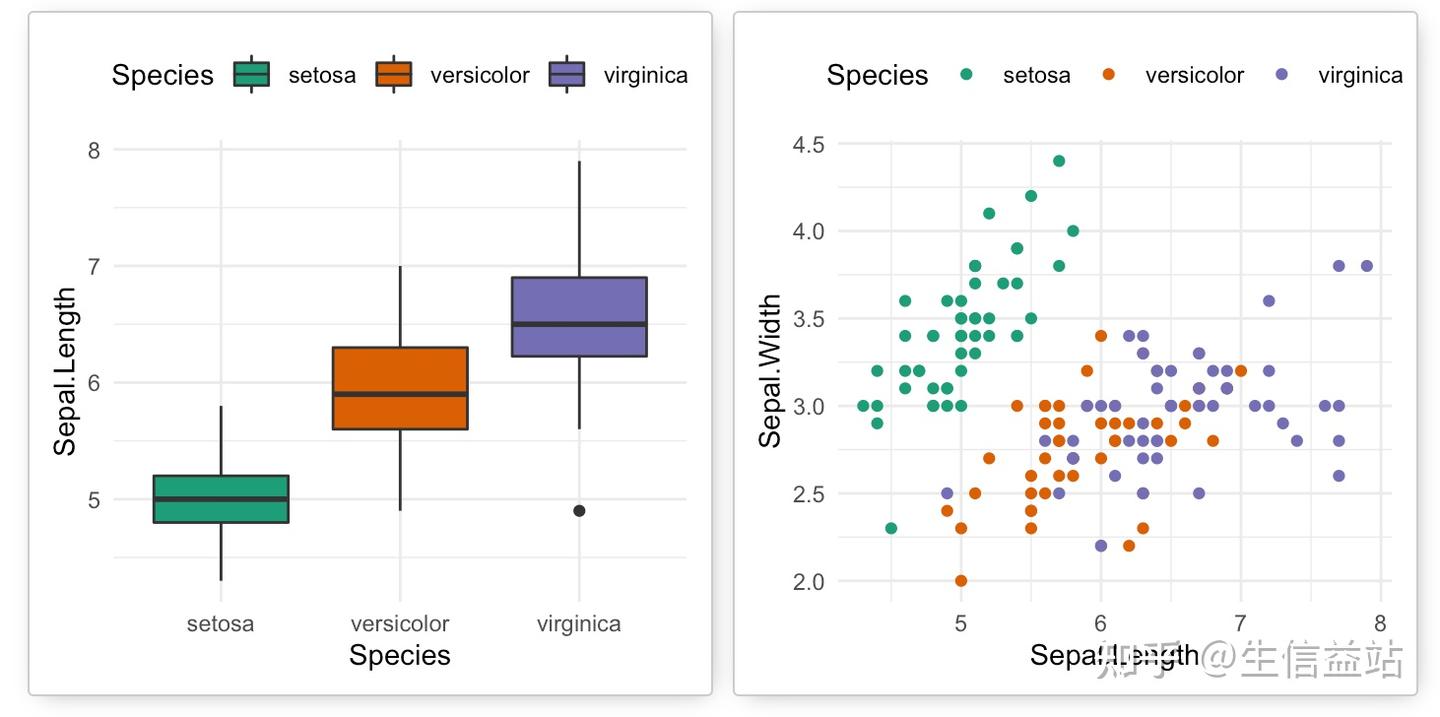Image resolution: width=1440 pixels, height=717 pixels.
Task: Click the Species legend title above the boxplot
Action: [163, 75]
